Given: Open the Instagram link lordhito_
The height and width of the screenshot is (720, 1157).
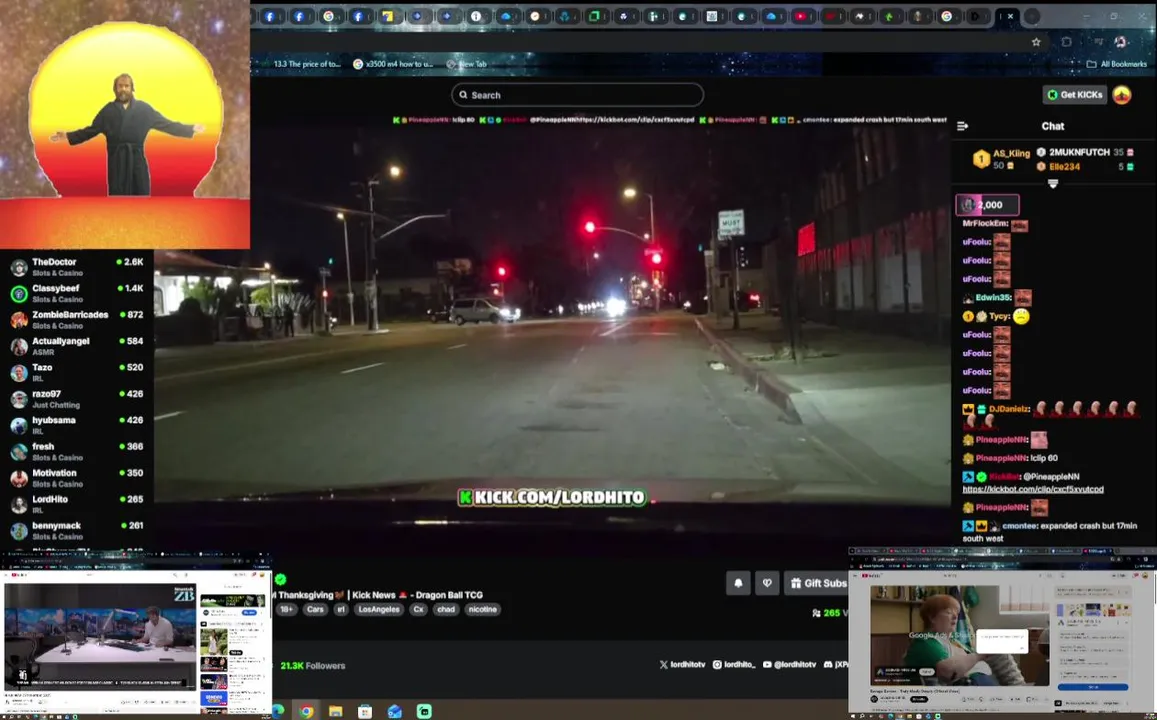Looking at the screenshot, I should 734,665.
